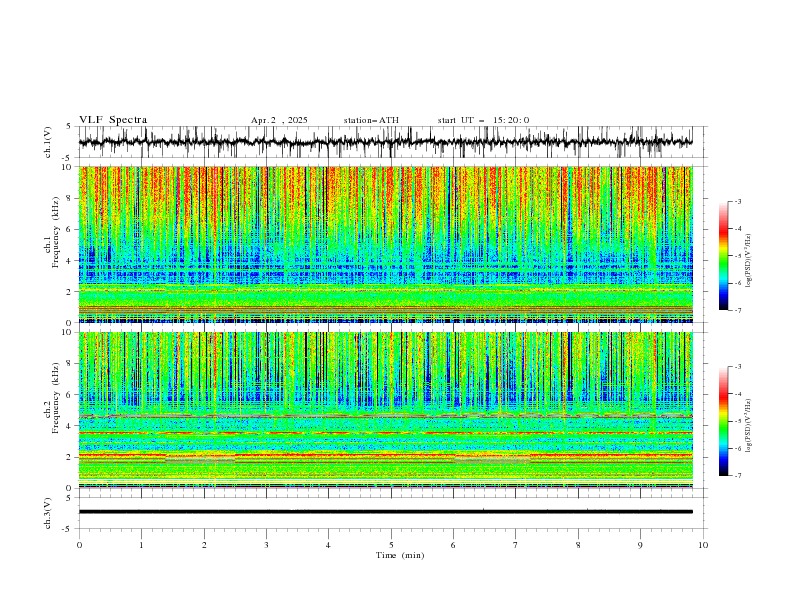Screen dimensions: 792x612
Task: Click the "6" kHz tick of ch.2 spectrogram
Action: pyautogui.click(x=69, y=395)
